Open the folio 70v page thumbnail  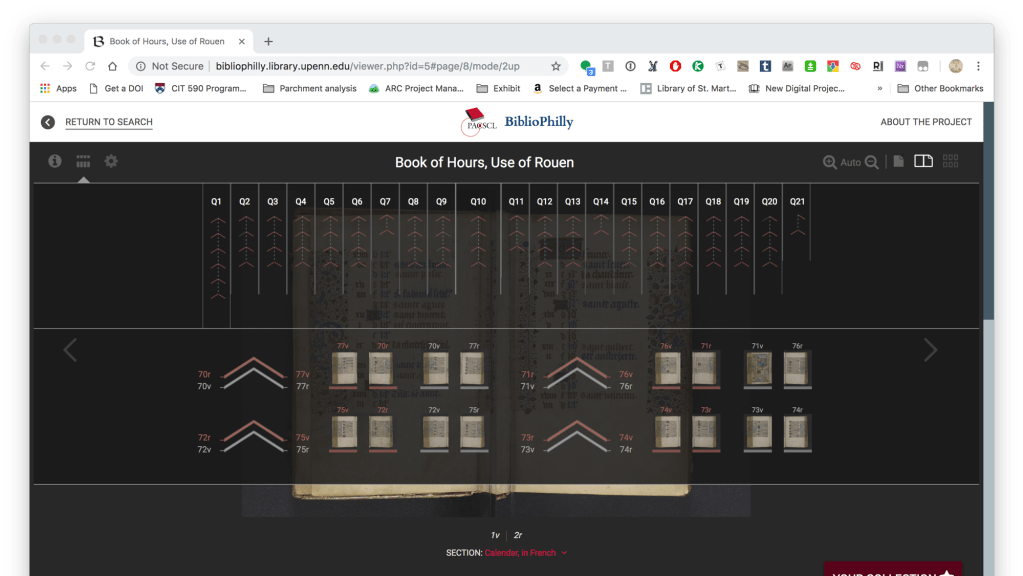pos(434,368)
